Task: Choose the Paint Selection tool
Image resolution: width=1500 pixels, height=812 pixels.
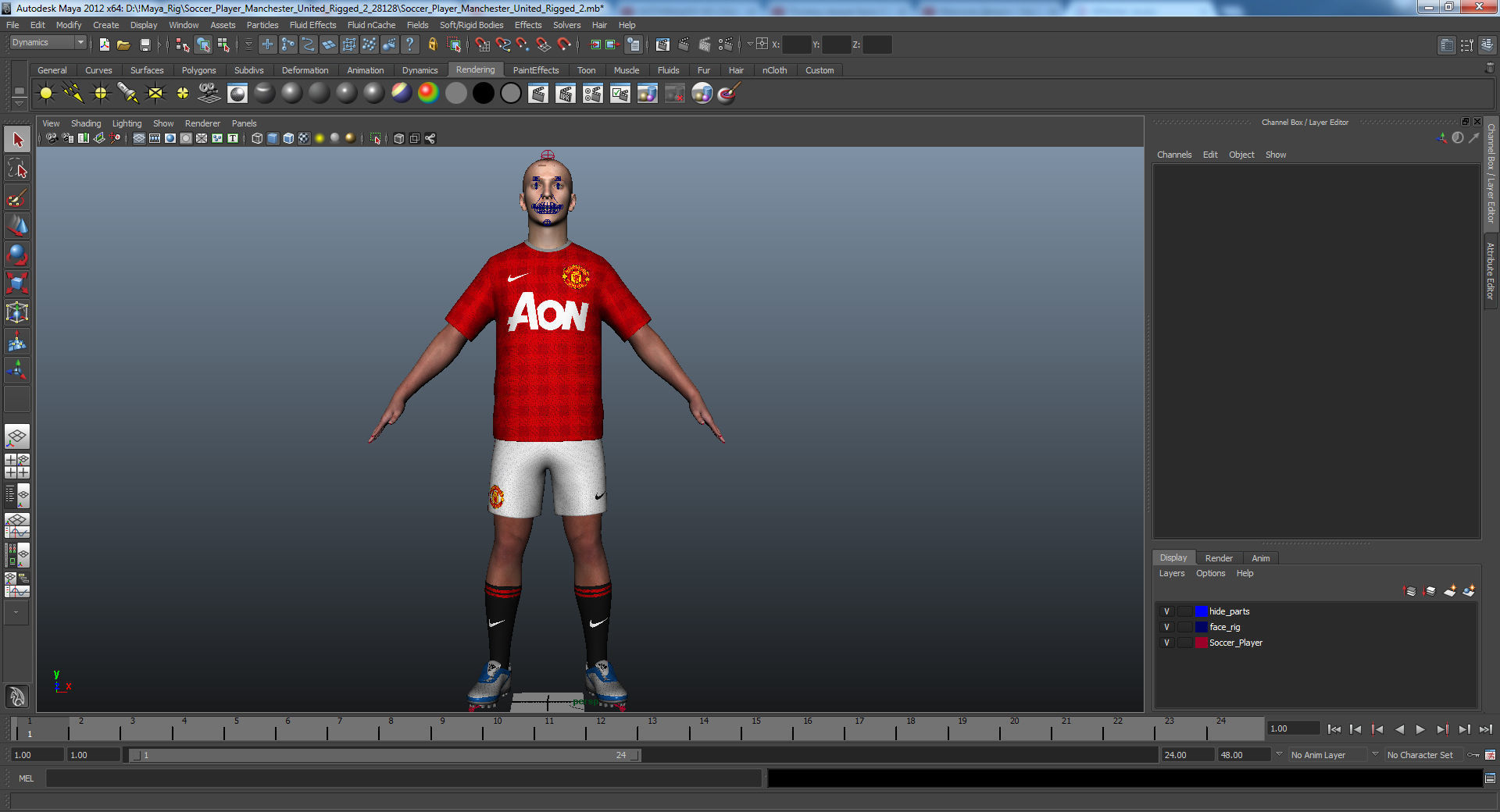Action: point(17,197)
